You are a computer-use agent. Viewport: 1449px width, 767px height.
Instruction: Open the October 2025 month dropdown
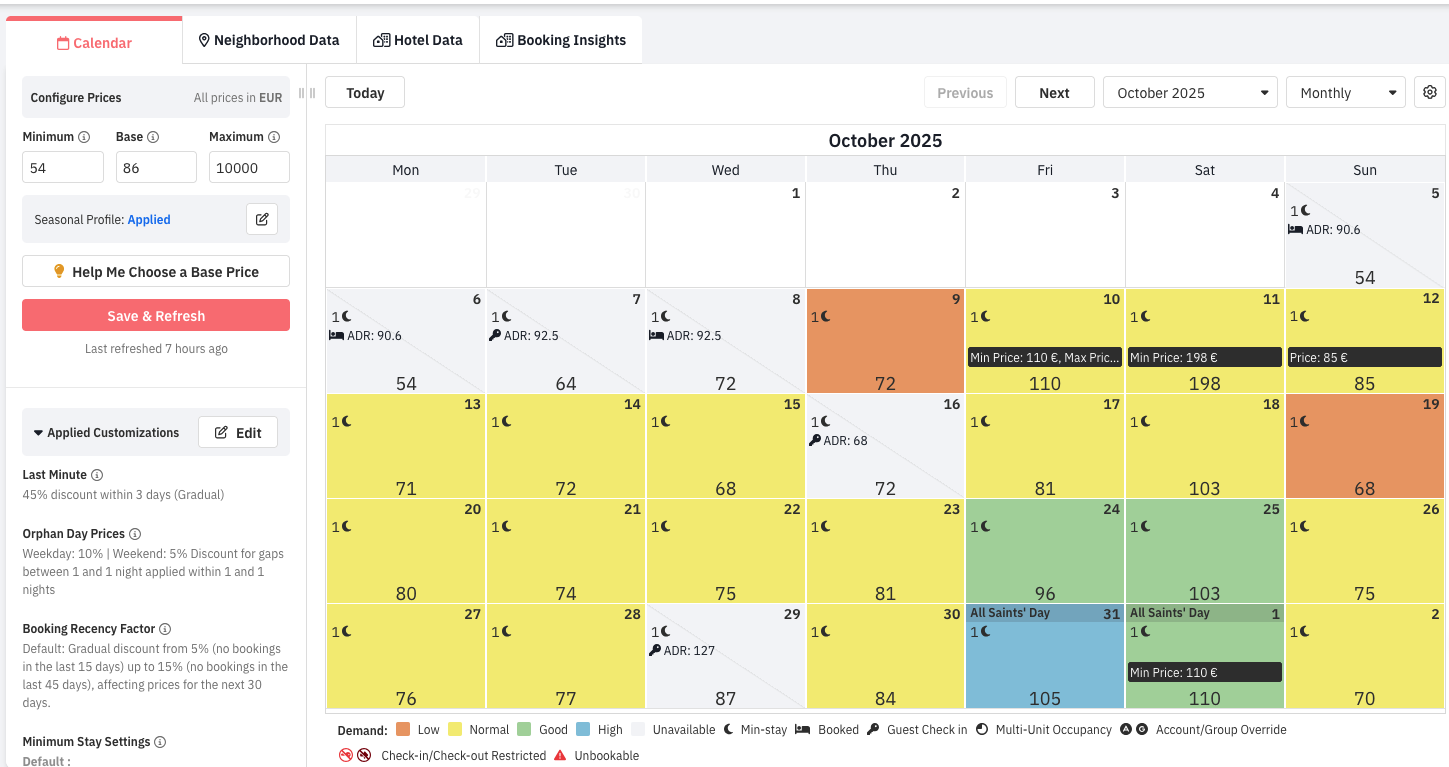[1190, 93]
